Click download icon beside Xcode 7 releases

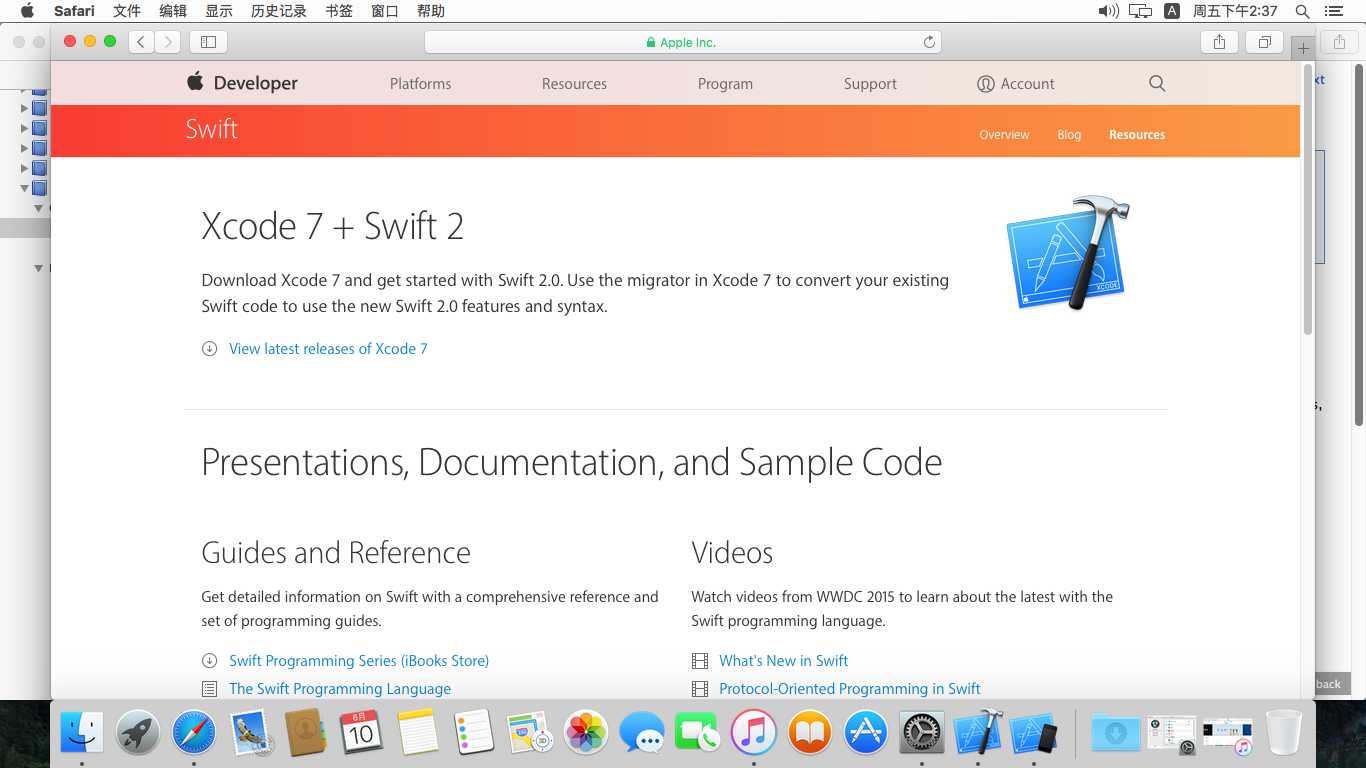pos(209,349)
